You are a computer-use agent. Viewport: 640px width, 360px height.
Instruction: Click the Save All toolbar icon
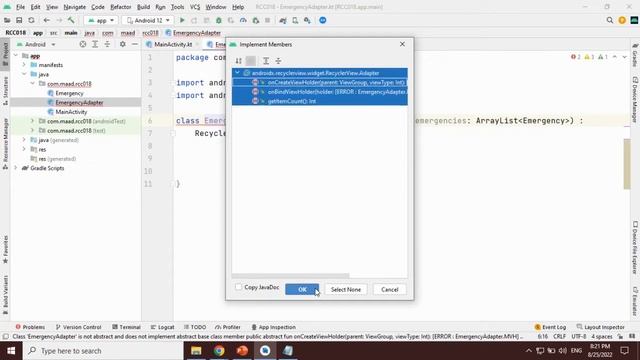(19, 20)
